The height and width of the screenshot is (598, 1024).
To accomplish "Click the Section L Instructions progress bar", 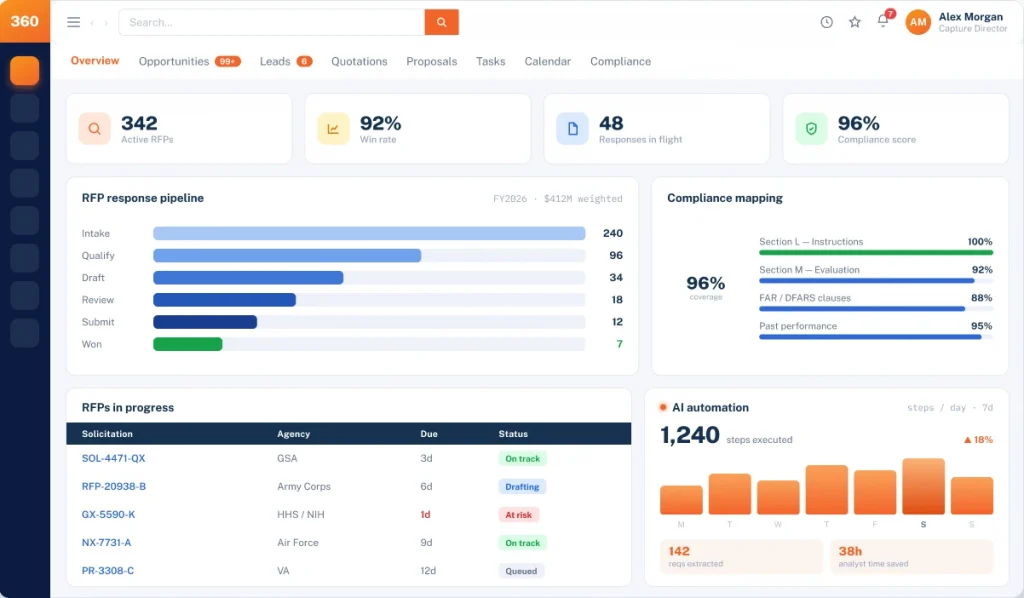I will click(876, 252).
